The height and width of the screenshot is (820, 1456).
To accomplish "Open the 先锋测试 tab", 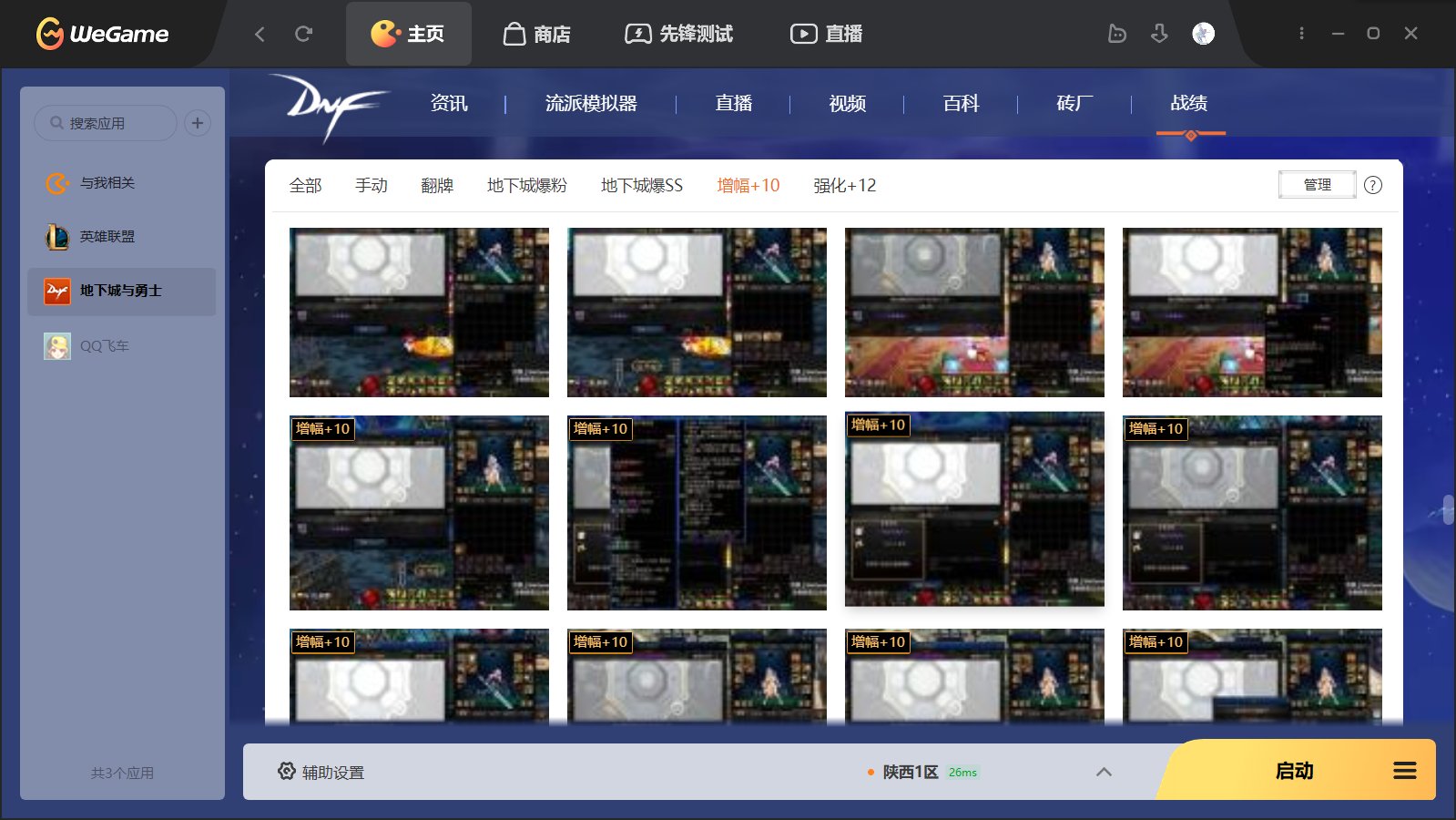I will [678, 34].
